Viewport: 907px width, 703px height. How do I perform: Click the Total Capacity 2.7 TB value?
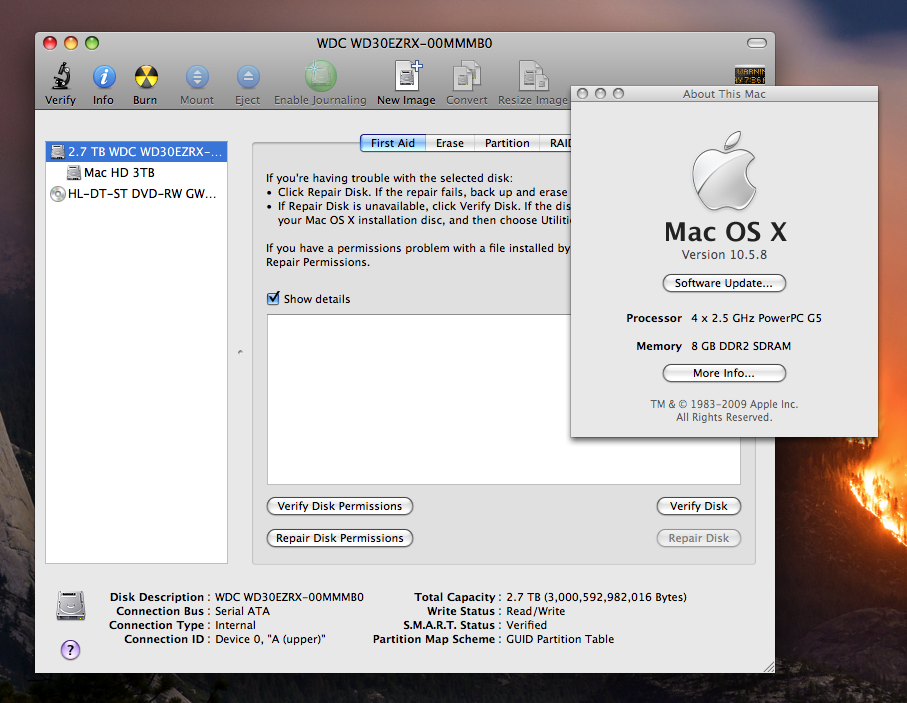coord(596,597)
